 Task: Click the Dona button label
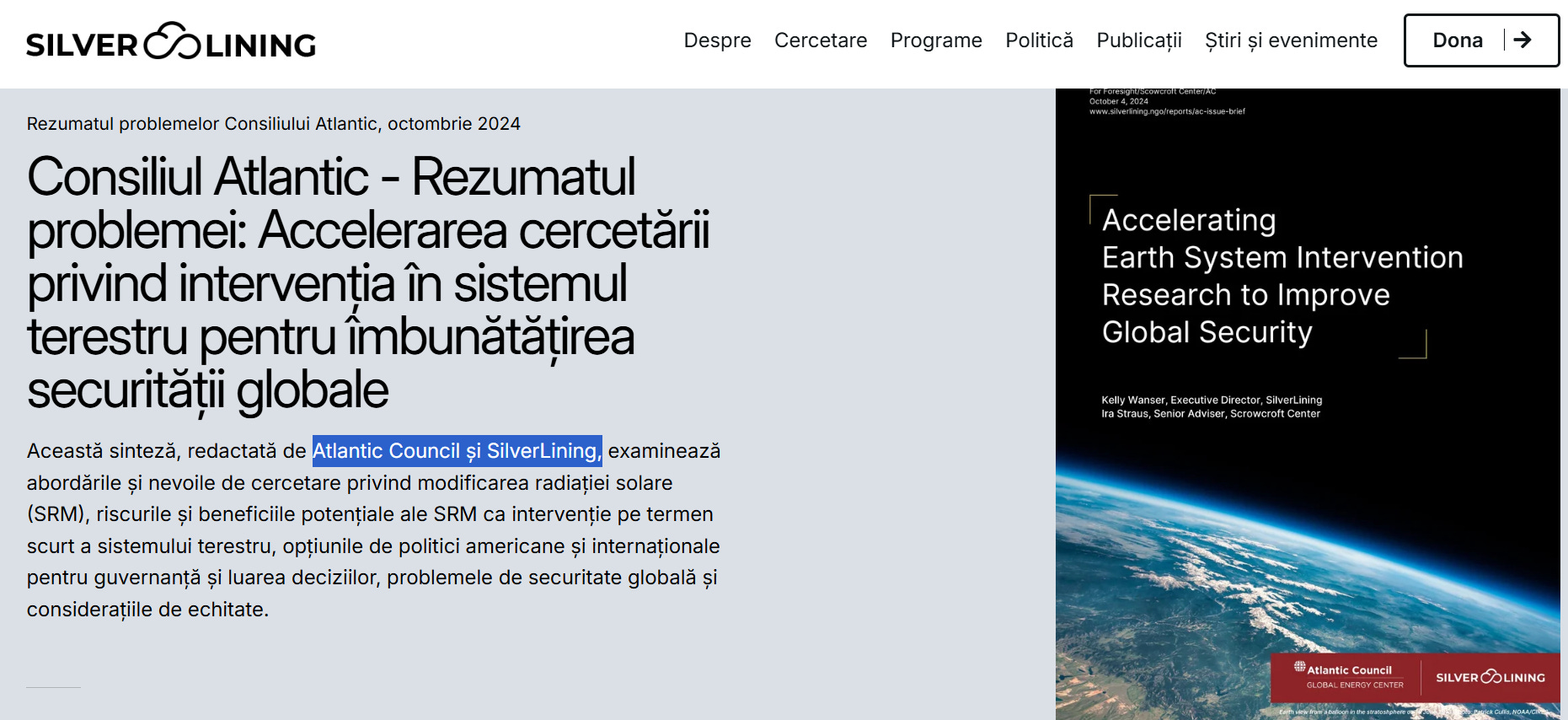click(1458, 40)
